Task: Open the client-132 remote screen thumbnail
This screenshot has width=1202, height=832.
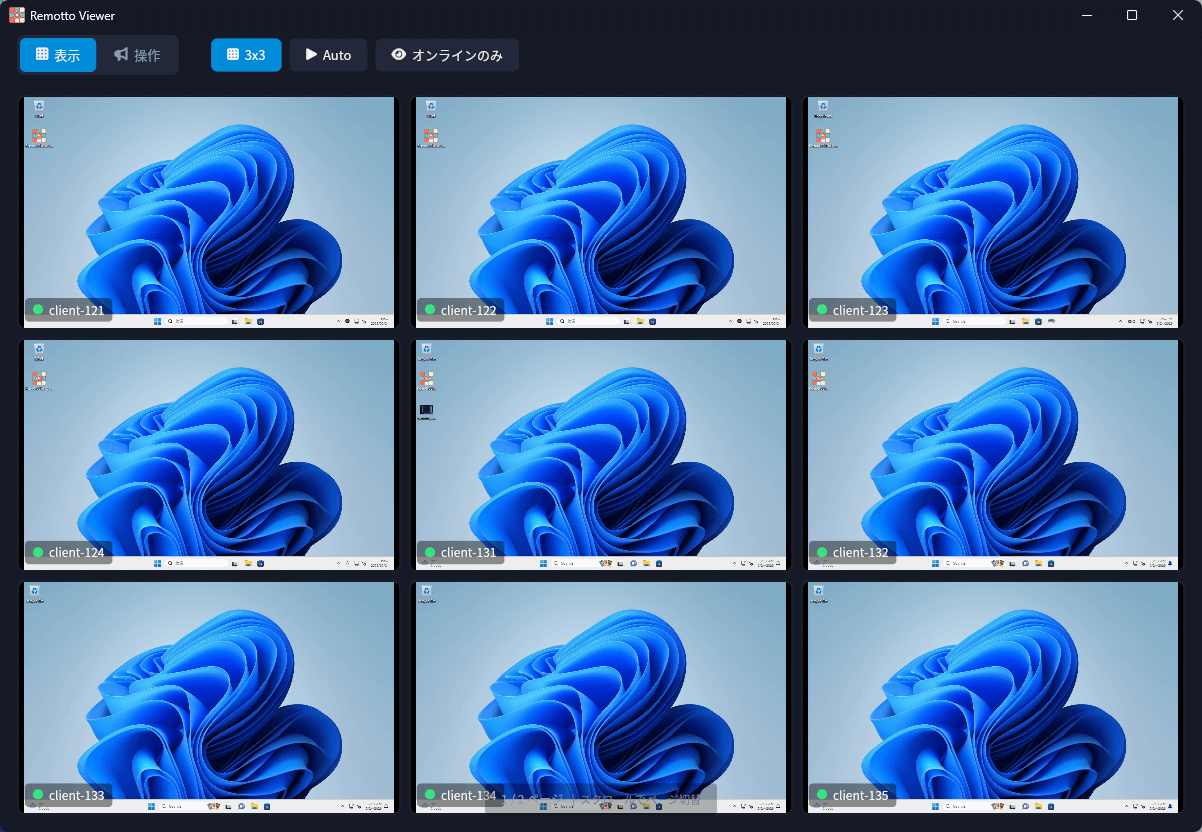Action: click(993, 455)
